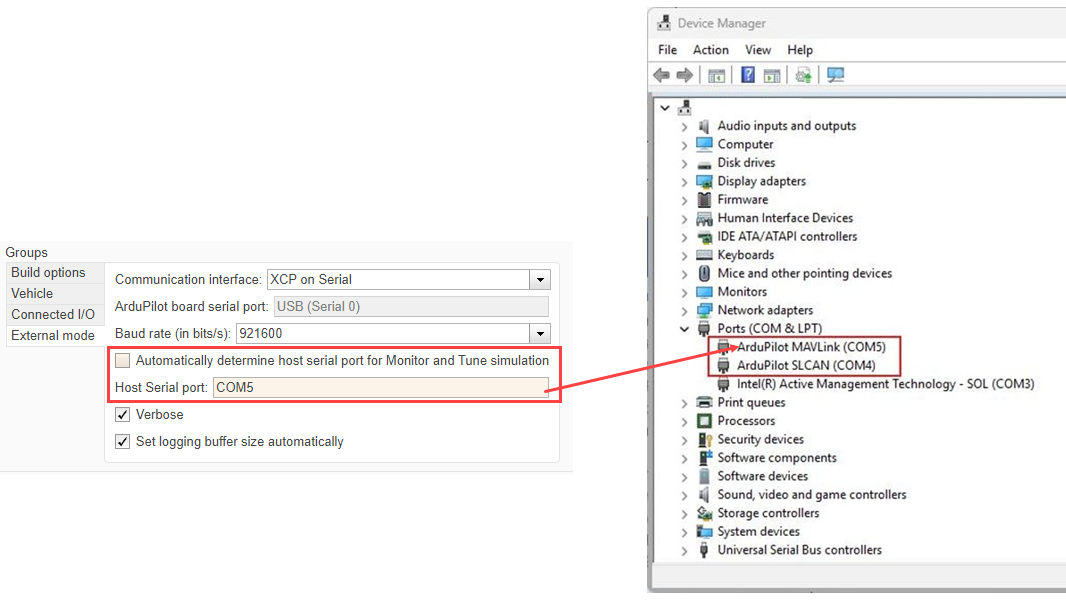Click the Forward arrow in Device Manager toolbar
The width and height of the screenshot is (1066, 613).
click(x=685, y=75)
